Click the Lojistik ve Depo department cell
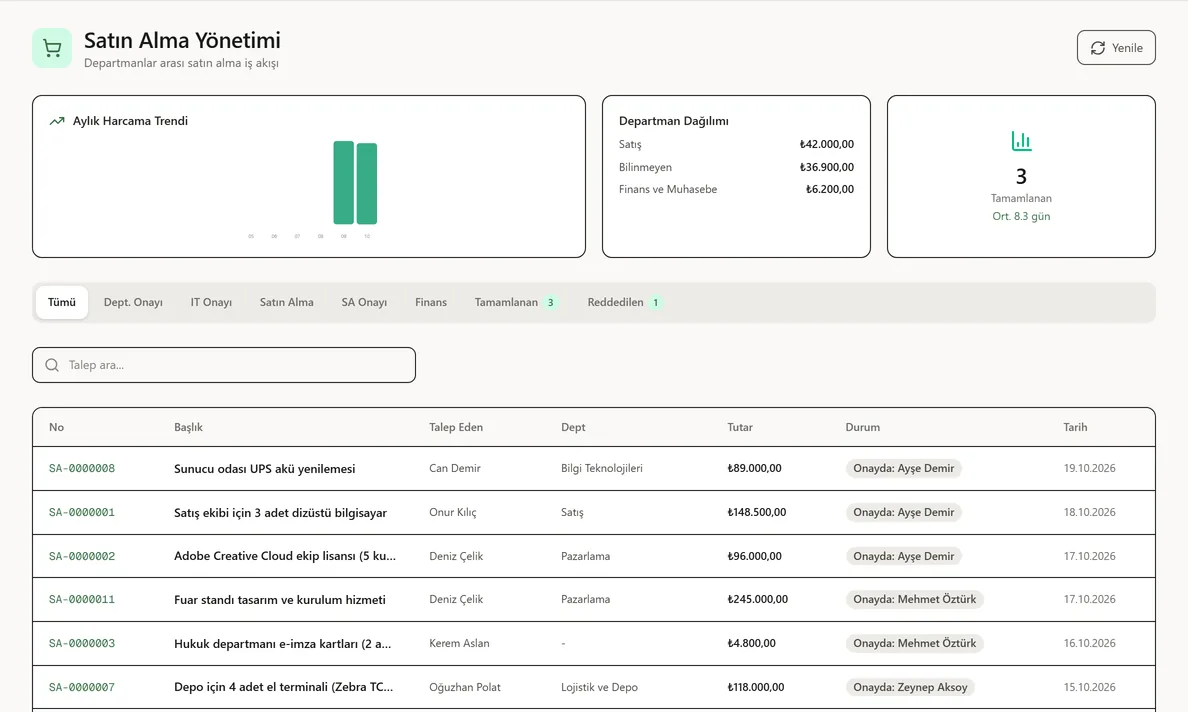1188x712 pixels. (x=599, y=687)
